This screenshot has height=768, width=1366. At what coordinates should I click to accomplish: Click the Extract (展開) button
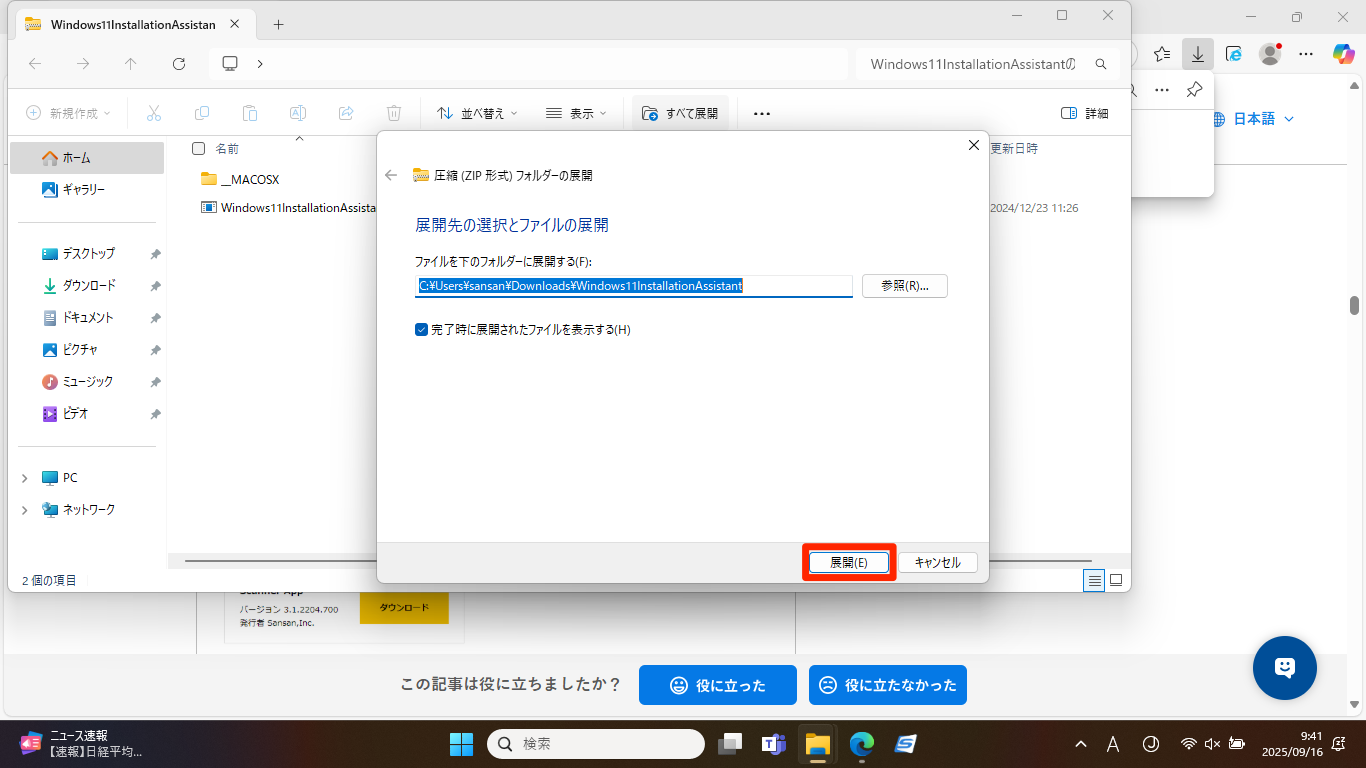(x=848, y=562)
